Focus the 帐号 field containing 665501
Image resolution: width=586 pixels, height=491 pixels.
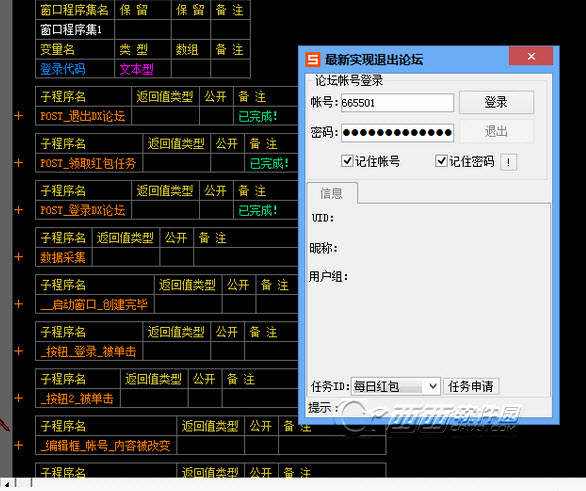coord(397,102)
